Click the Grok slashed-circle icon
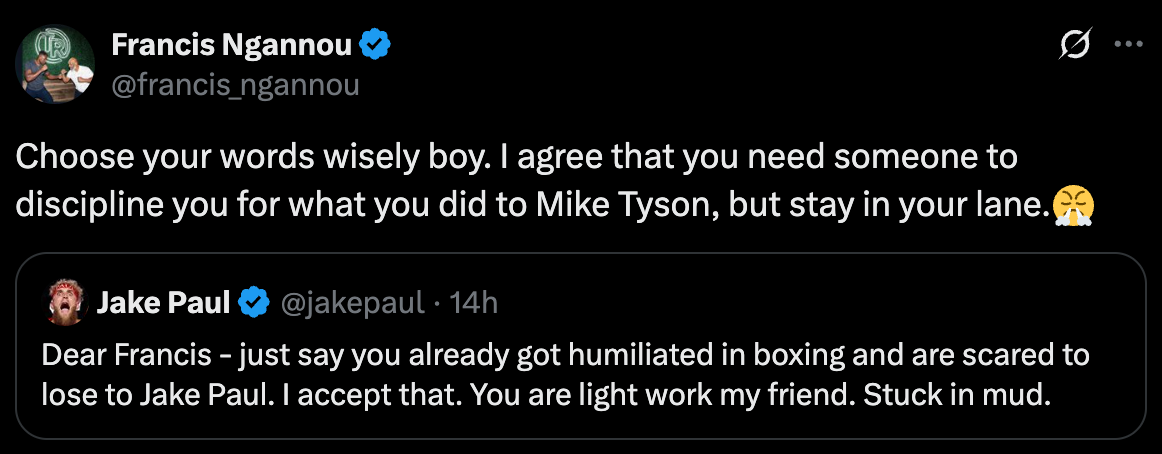Image resolution: width=1162 pixels, height=454 pixels. tap(1078, 46)
